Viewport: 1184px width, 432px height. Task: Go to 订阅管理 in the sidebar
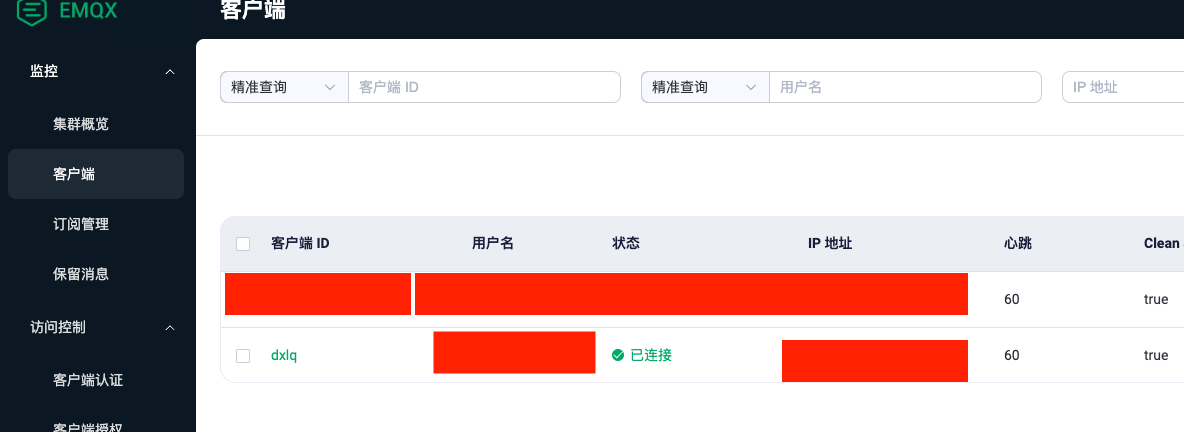(81, 224)
